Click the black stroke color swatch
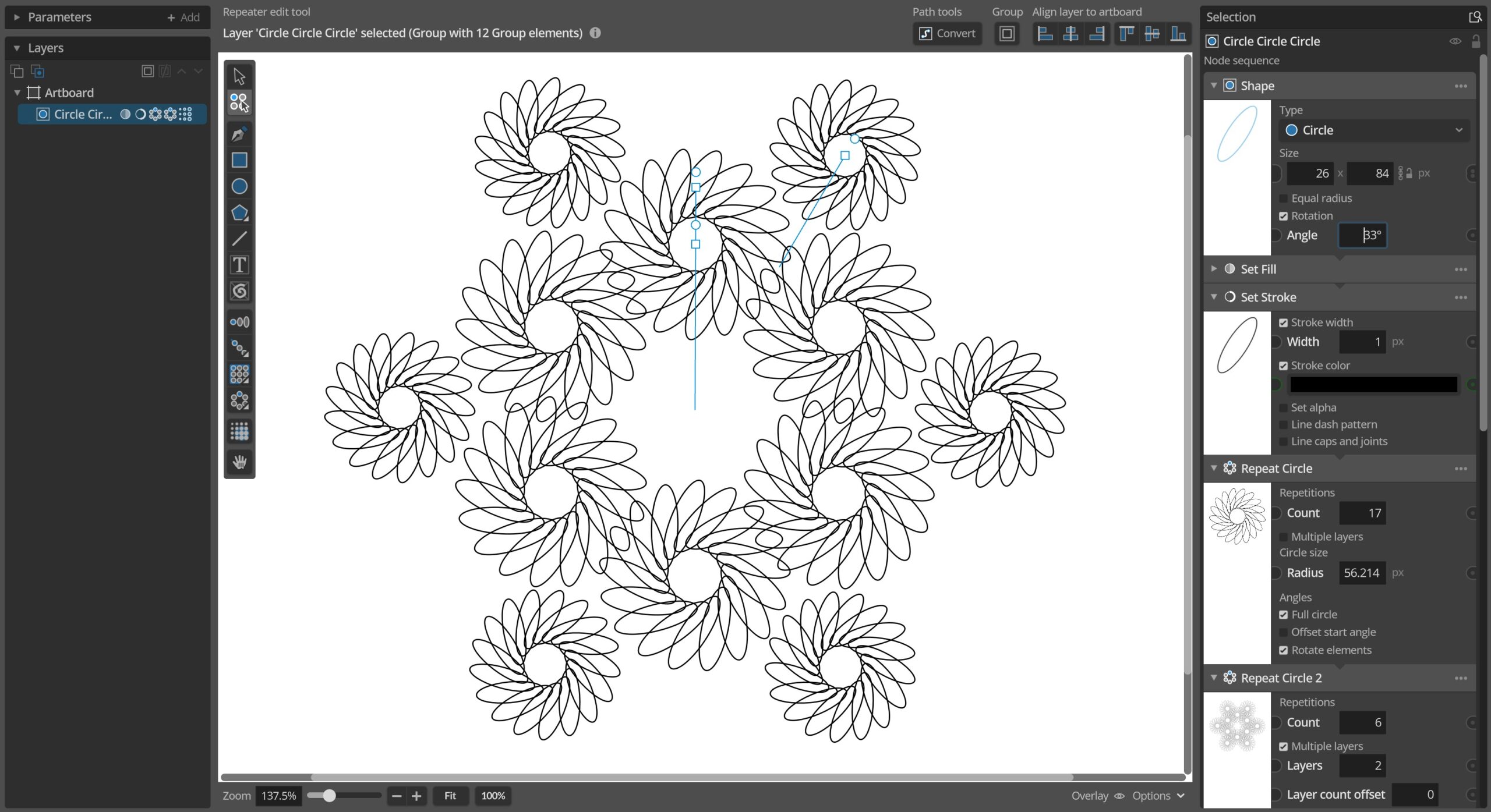 (x=1373, y=385)
